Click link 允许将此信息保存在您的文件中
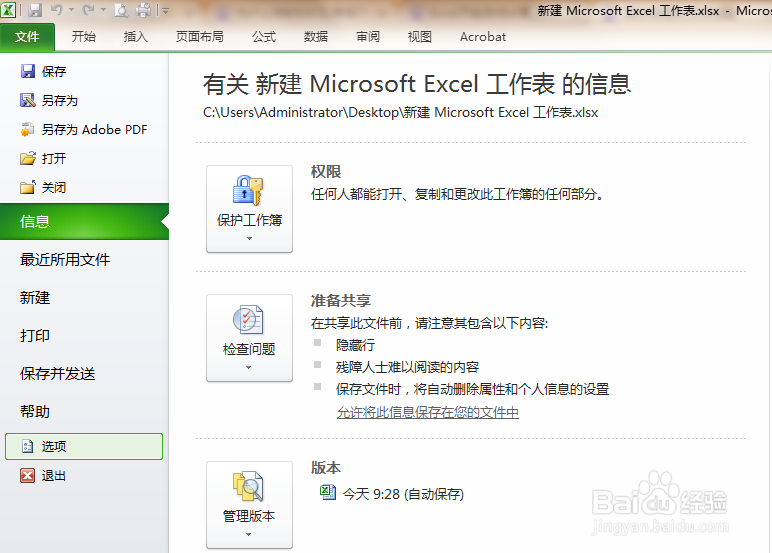 [427, 412]
